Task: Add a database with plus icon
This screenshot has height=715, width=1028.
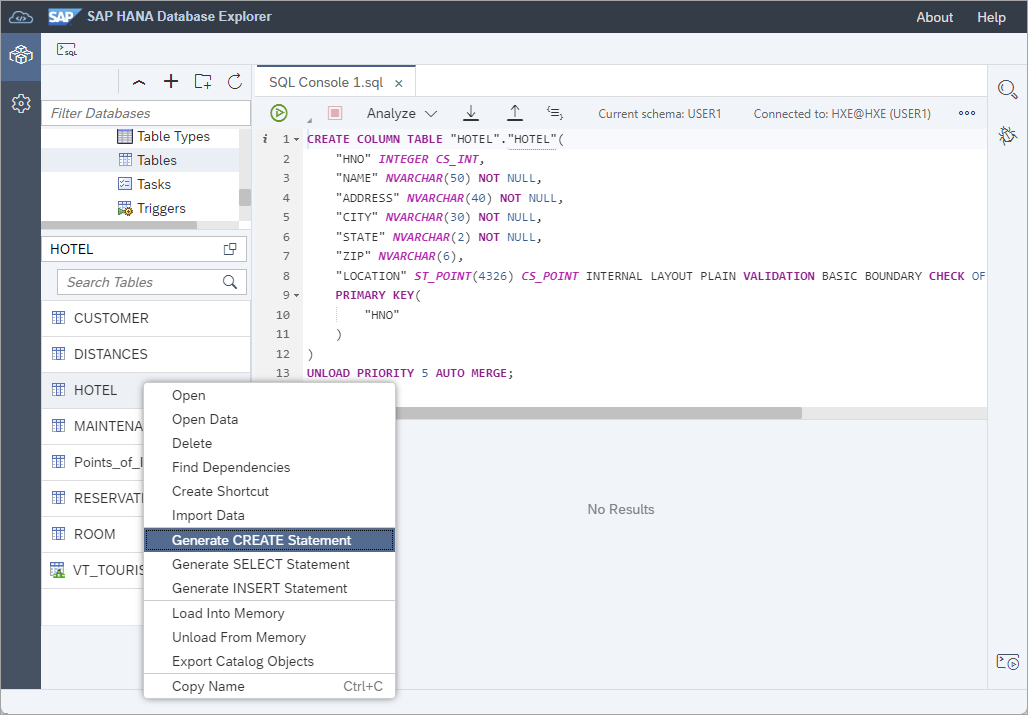Action: click(x=171, y=81)
